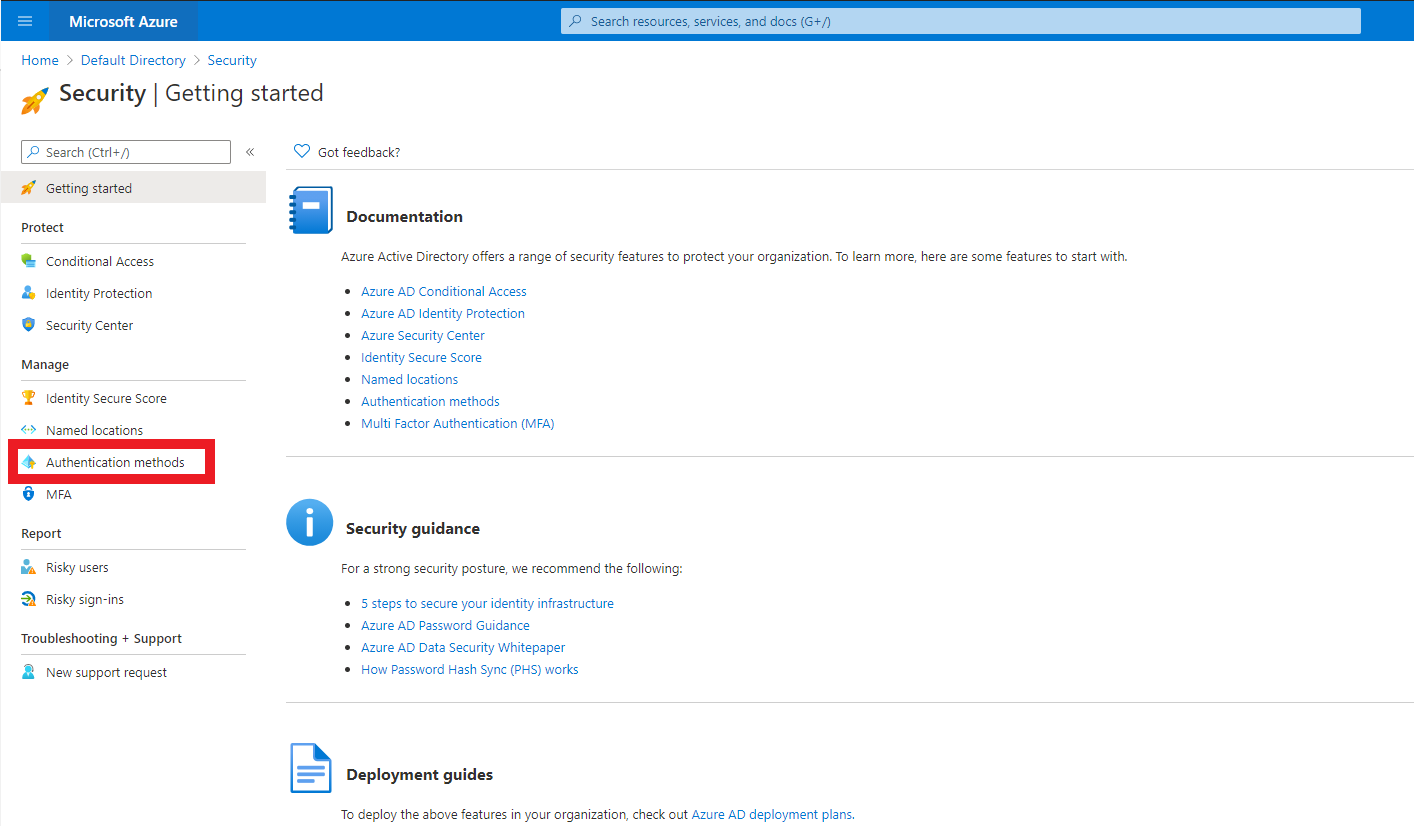This screenshot has height=826, width=1414.
Task: Go to Home breadcrumb
Action: click(x=40, y=60)
